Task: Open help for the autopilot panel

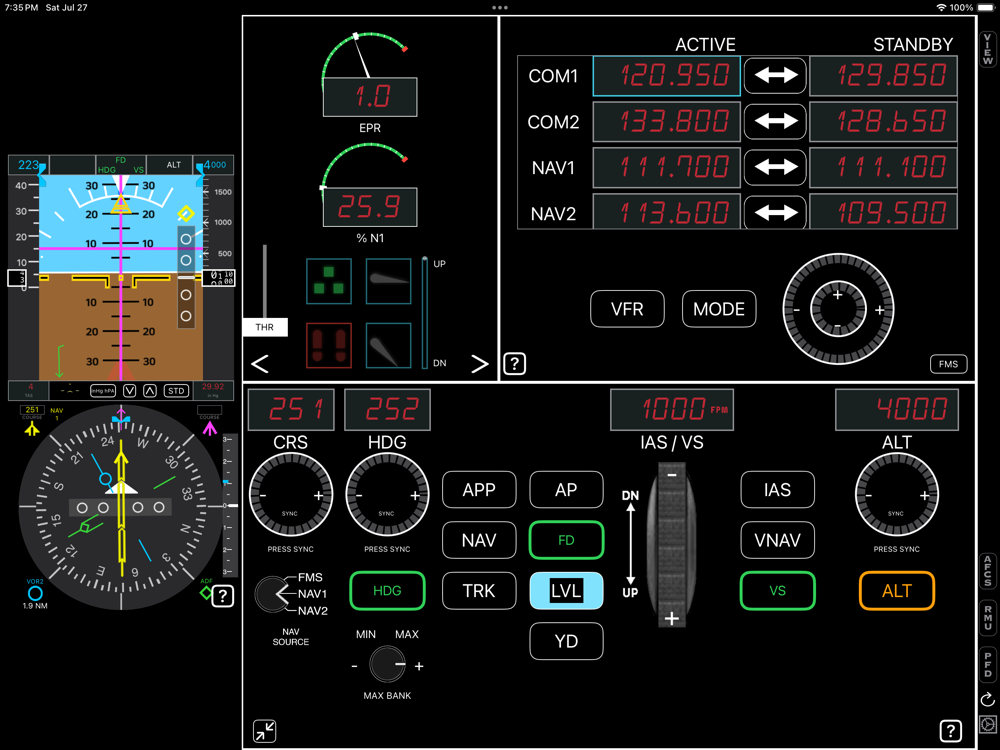Action: (950, 731)
